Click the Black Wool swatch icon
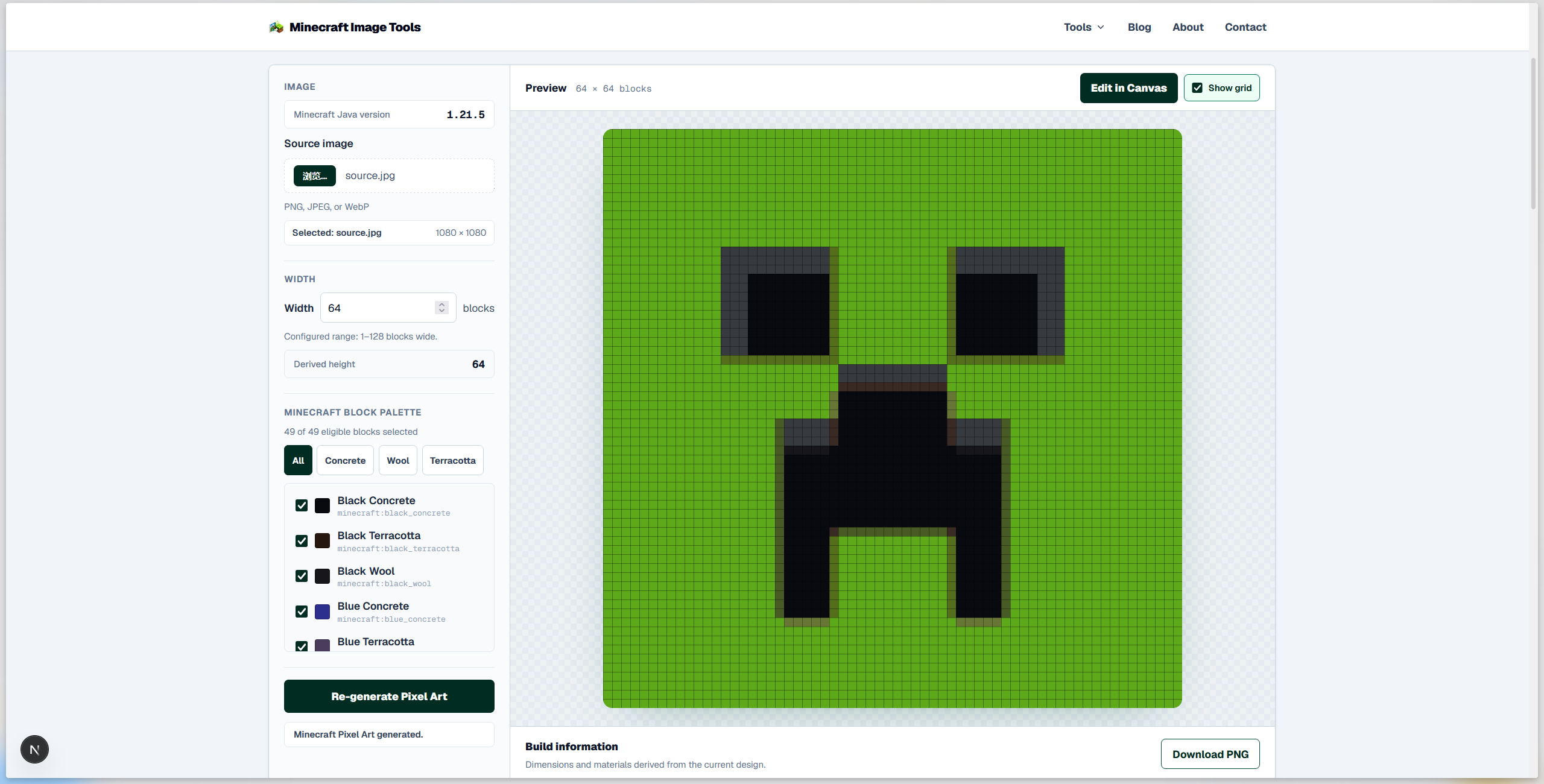This screenshot has height=784, width=1544. pyautogui.click(x=323, y=576)
